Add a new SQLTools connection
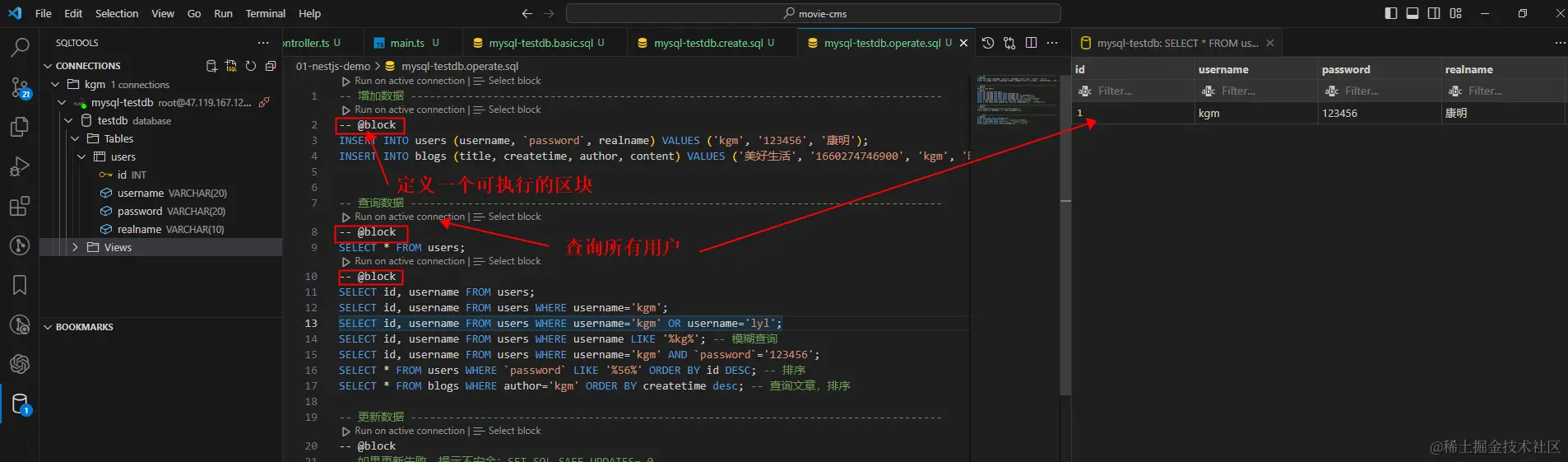 (211, 66)
